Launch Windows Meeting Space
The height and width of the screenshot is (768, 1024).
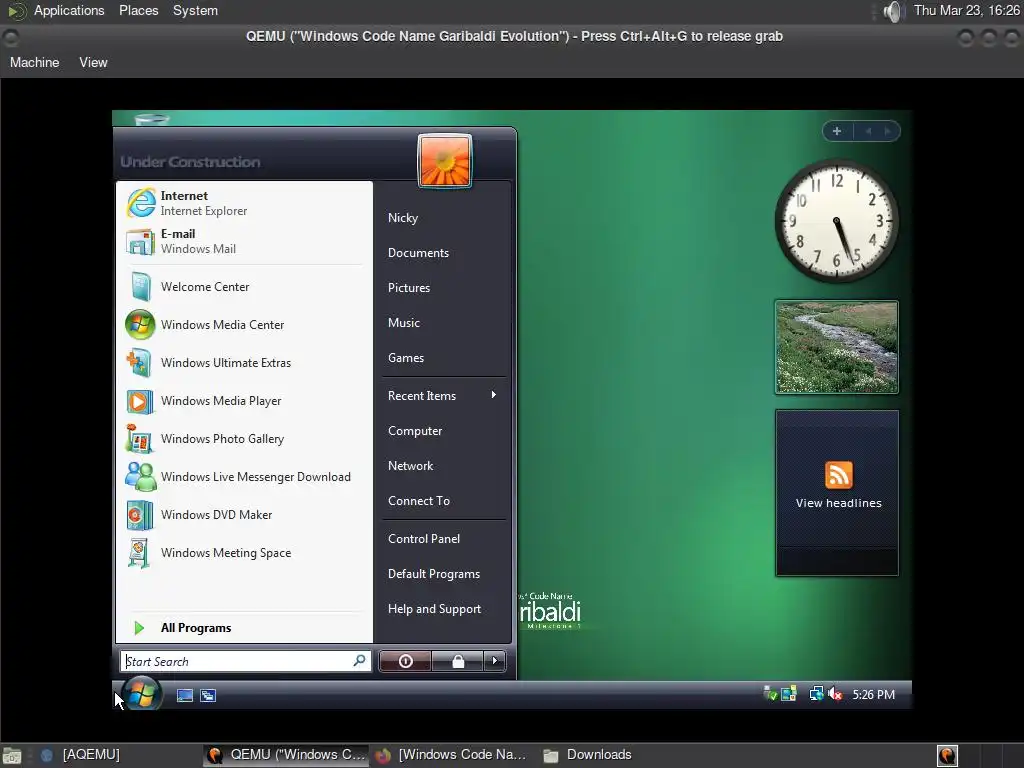coord(244,552)
